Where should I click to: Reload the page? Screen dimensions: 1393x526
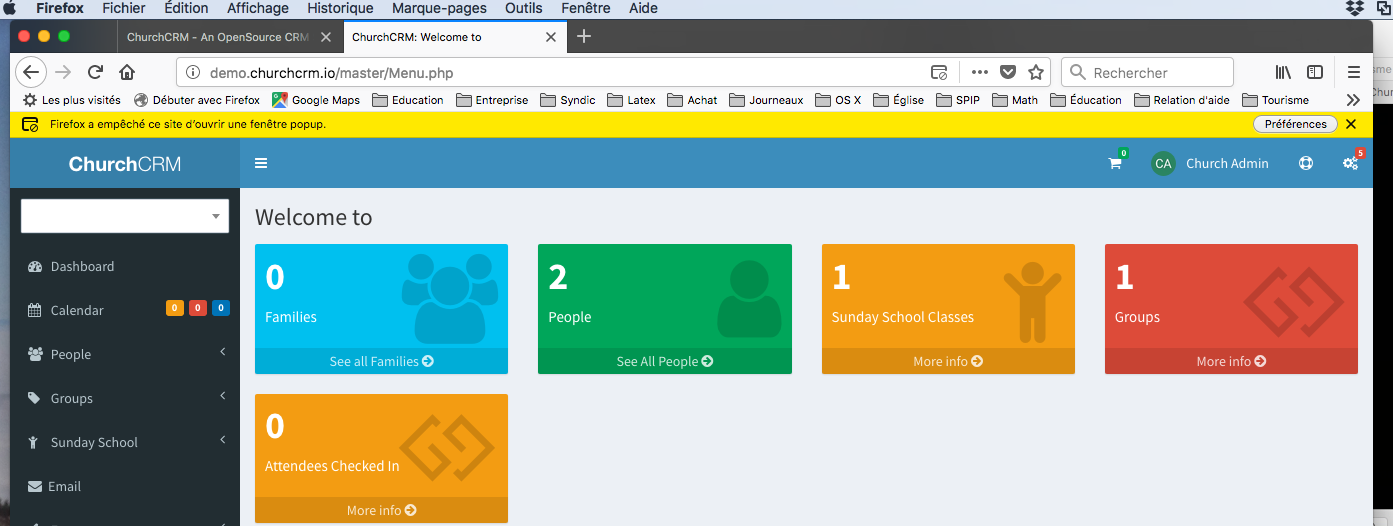tap(95, 72)
